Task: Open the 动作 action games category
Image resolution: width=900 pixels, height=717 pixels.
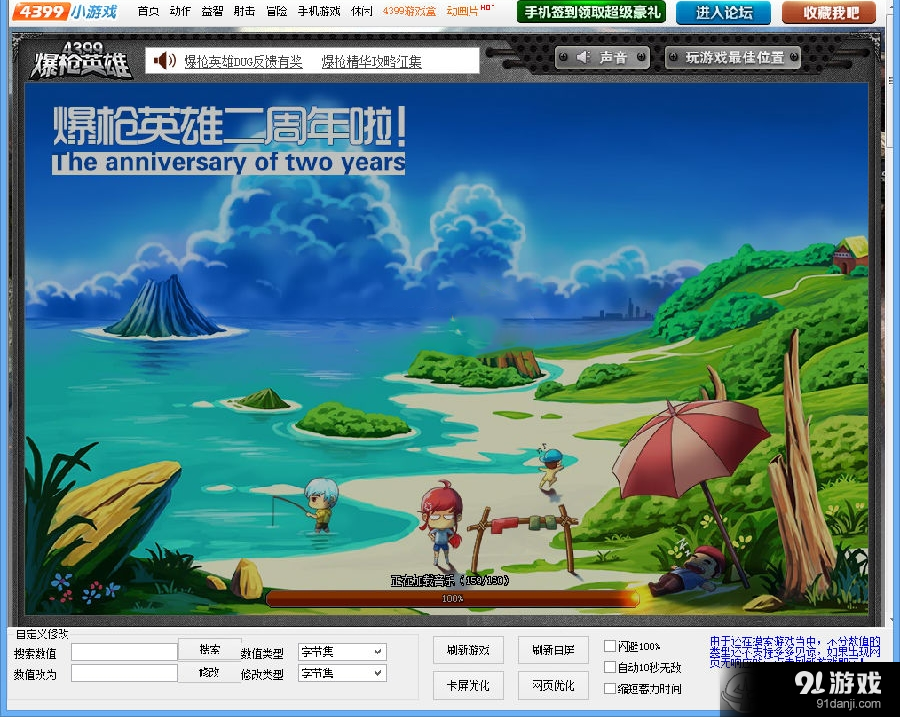Action: click(180, 11)
